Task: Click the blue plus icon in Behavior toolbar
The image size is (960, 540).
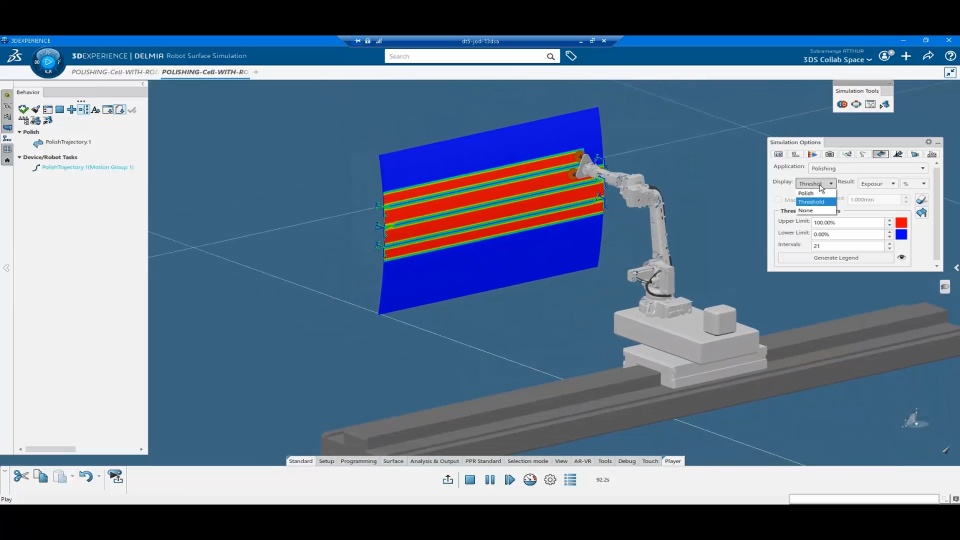Action: point(72,110)
